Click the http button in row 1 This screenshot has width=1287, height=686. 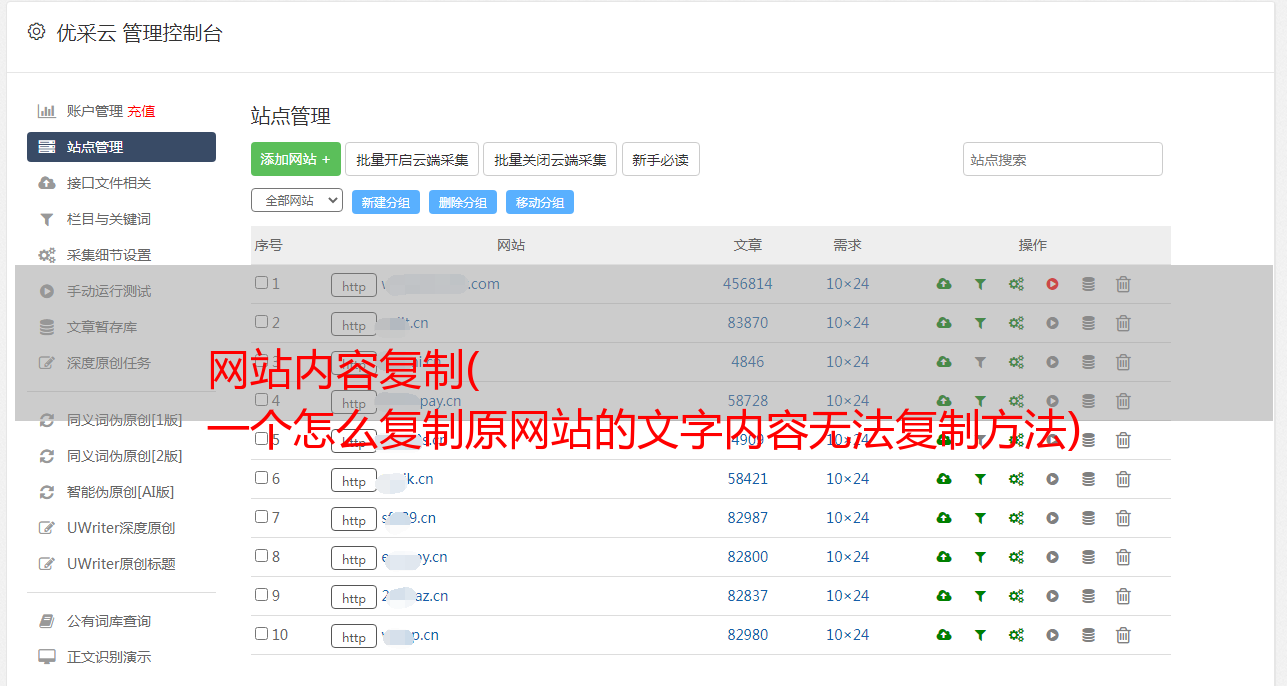[x=354, y=285]
